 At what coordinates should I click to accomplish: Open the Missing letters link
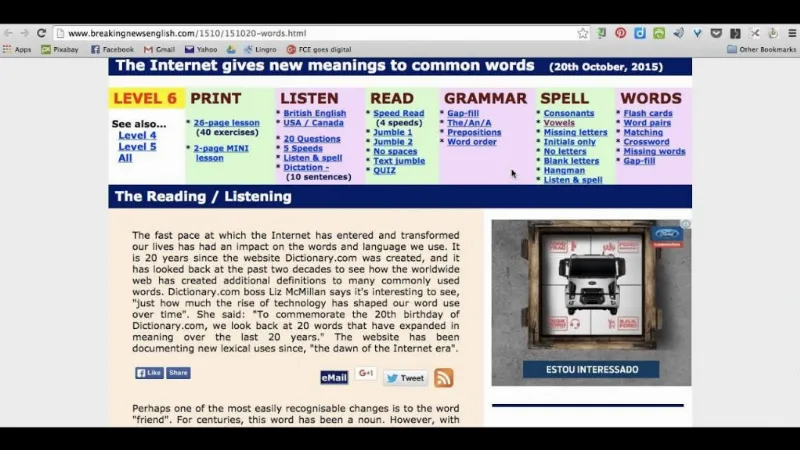tap(576, 132)
